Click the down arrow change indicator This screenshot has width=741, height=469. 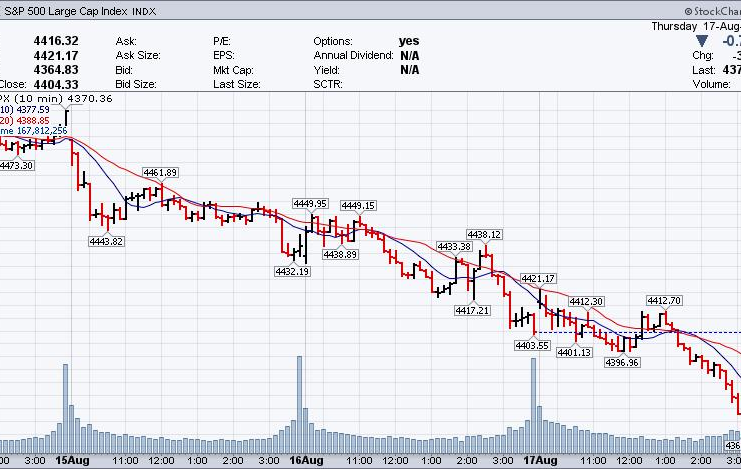[x=701, y=41]
